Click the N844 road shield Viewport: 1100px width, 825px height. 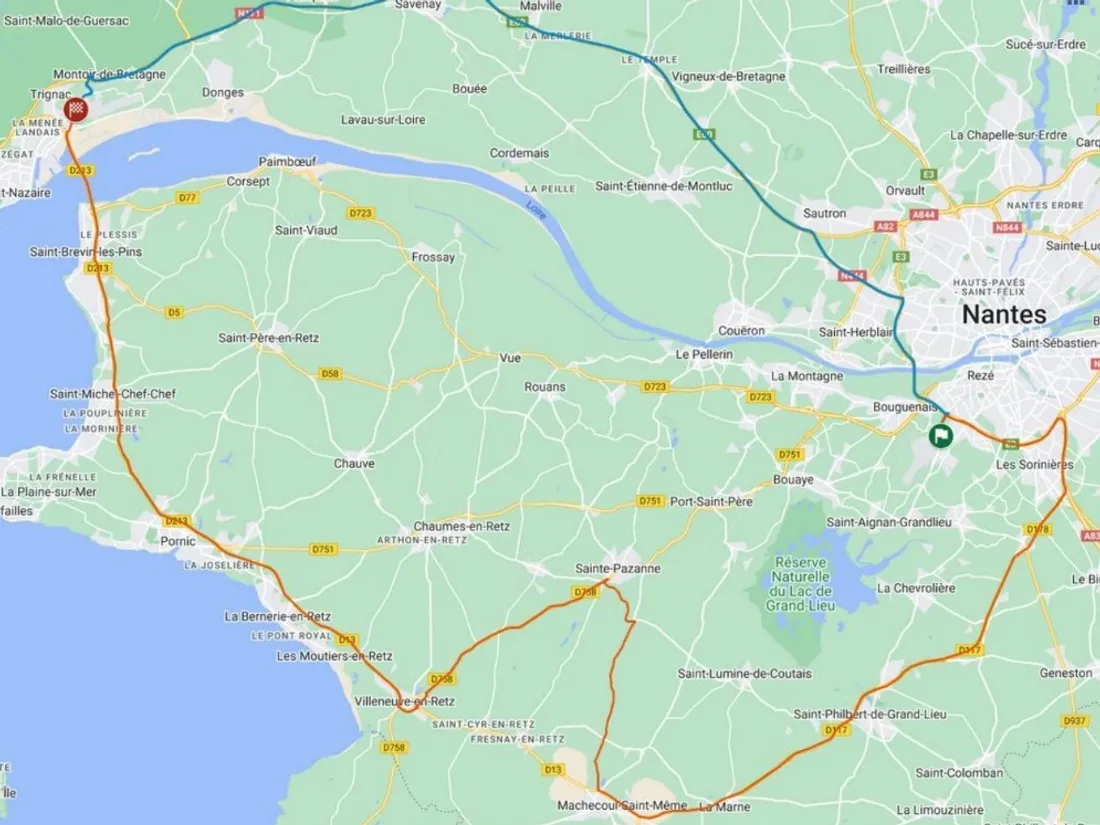pyautogui.click(x=1007, y=227)
